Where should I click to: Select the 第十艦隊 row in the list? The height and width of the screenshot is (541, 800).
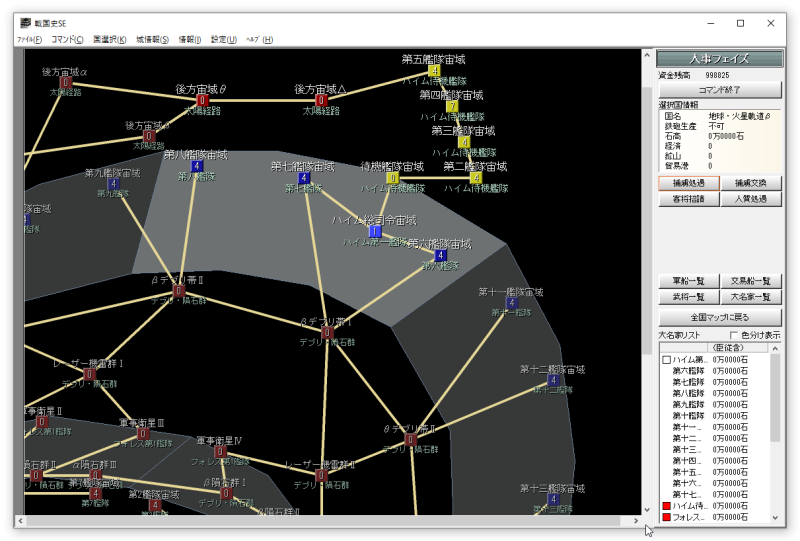(x=714, y=416)
